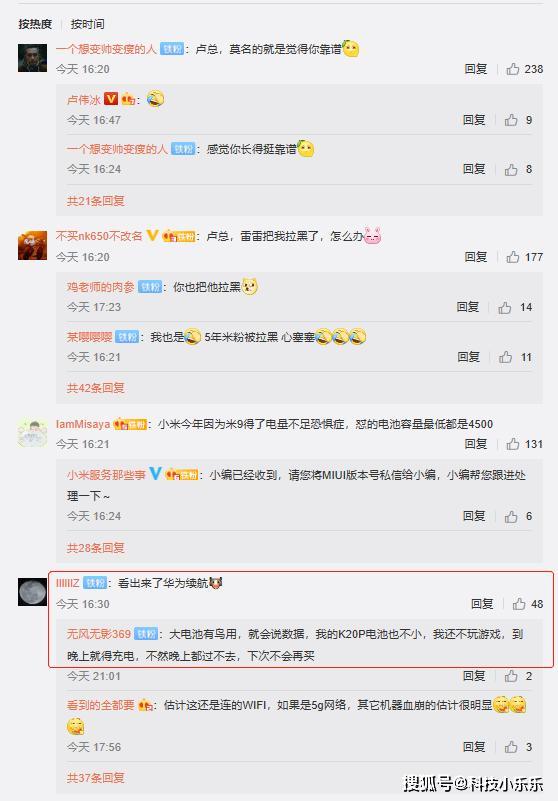Like IamMisaya's comment with 131 likes
This screenshot has width=558, height=801.
click(513, 444)
